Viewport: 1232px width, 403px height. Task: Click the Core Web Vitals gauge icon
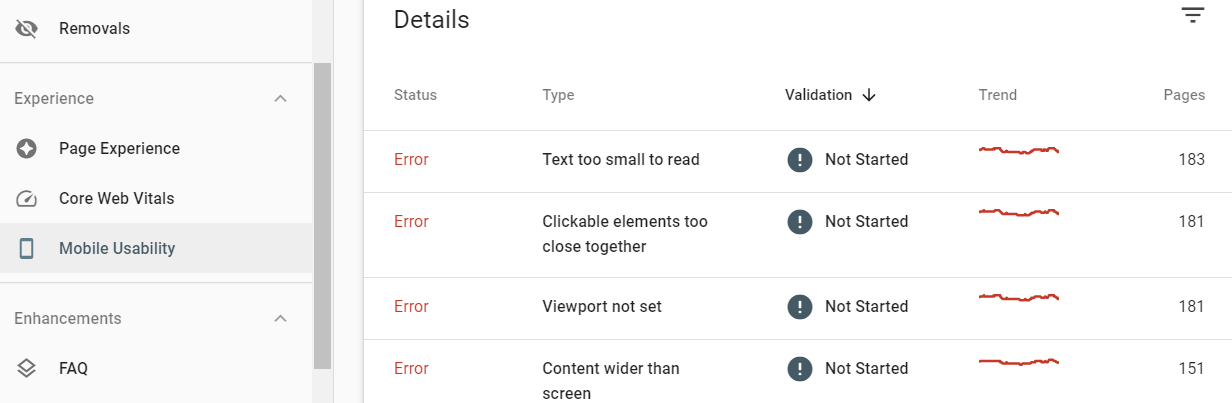[27, 199]
